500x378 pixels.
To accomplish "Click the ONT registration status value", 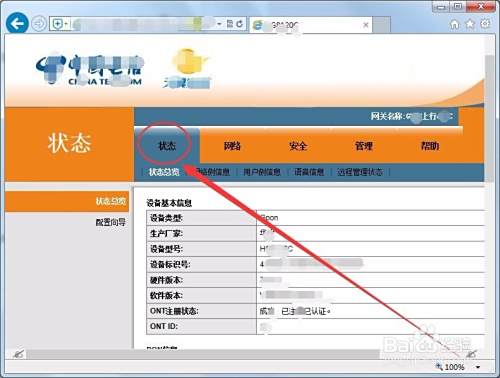I will [x=295, y=311].
